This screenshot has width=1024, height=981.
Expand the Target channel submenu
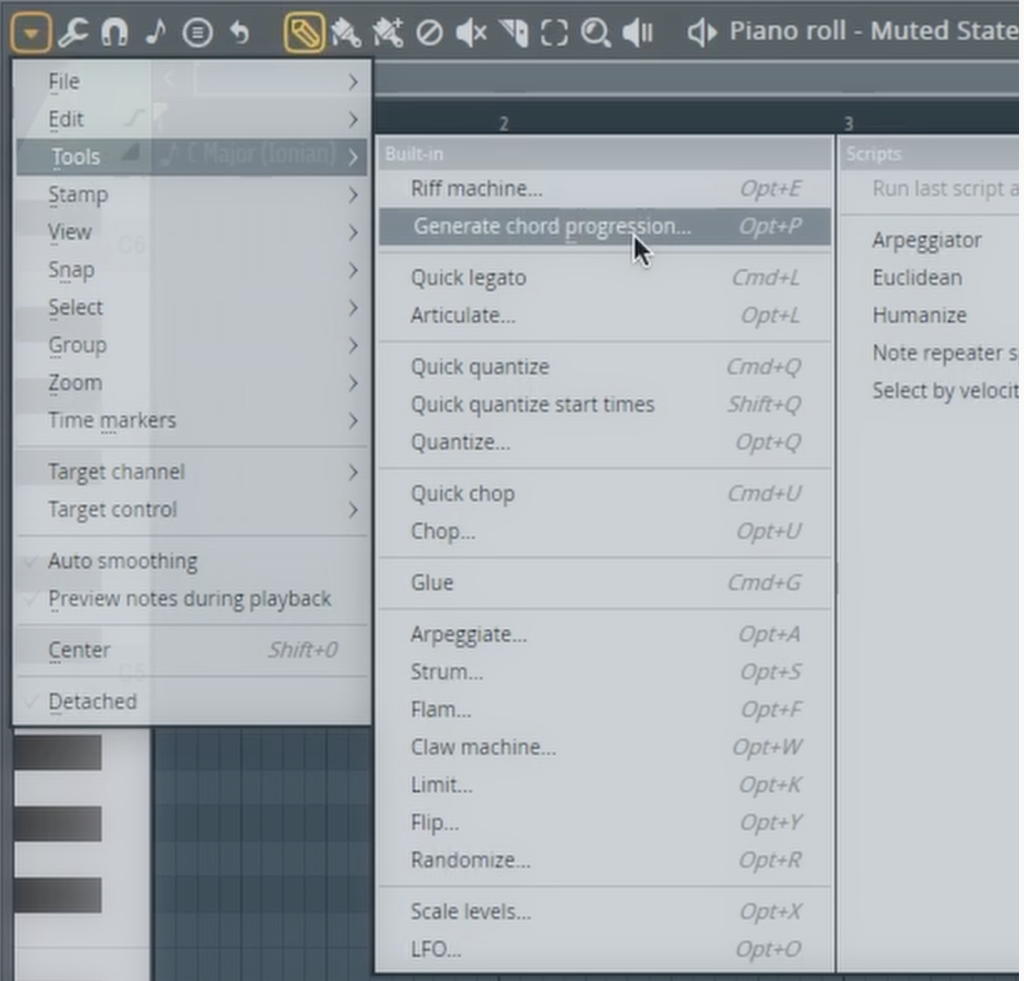(192, 472)
